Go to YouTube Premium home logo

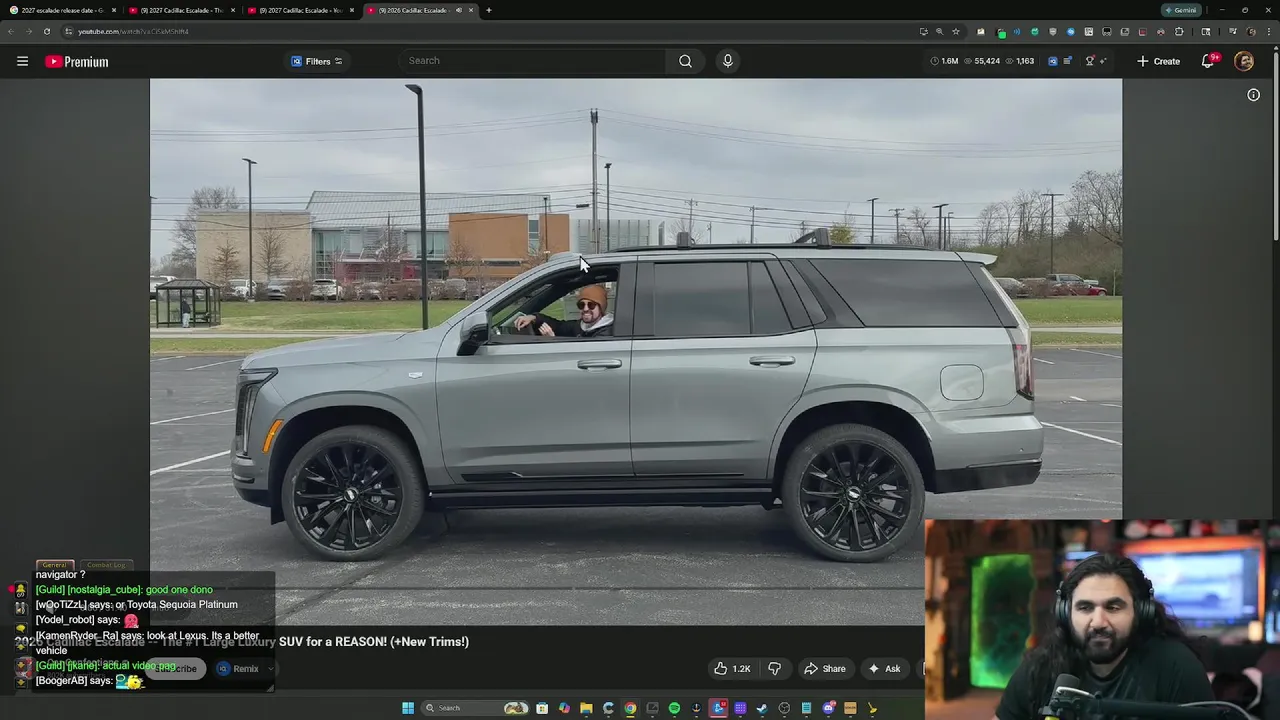click(76, 62)
